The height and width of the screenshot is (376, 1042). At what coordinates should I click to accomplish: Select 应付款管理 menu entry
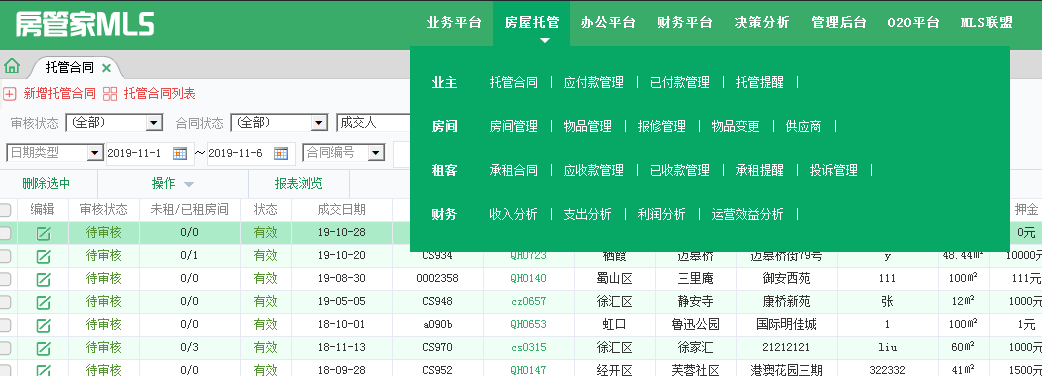593,82
